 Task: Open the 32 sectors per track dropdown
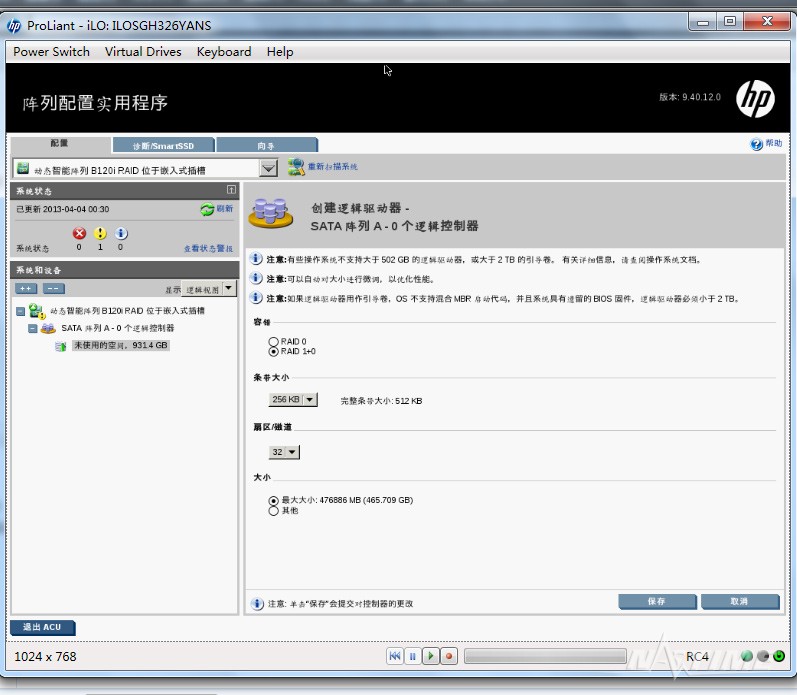pyautogui.click(x=284, y=452)
